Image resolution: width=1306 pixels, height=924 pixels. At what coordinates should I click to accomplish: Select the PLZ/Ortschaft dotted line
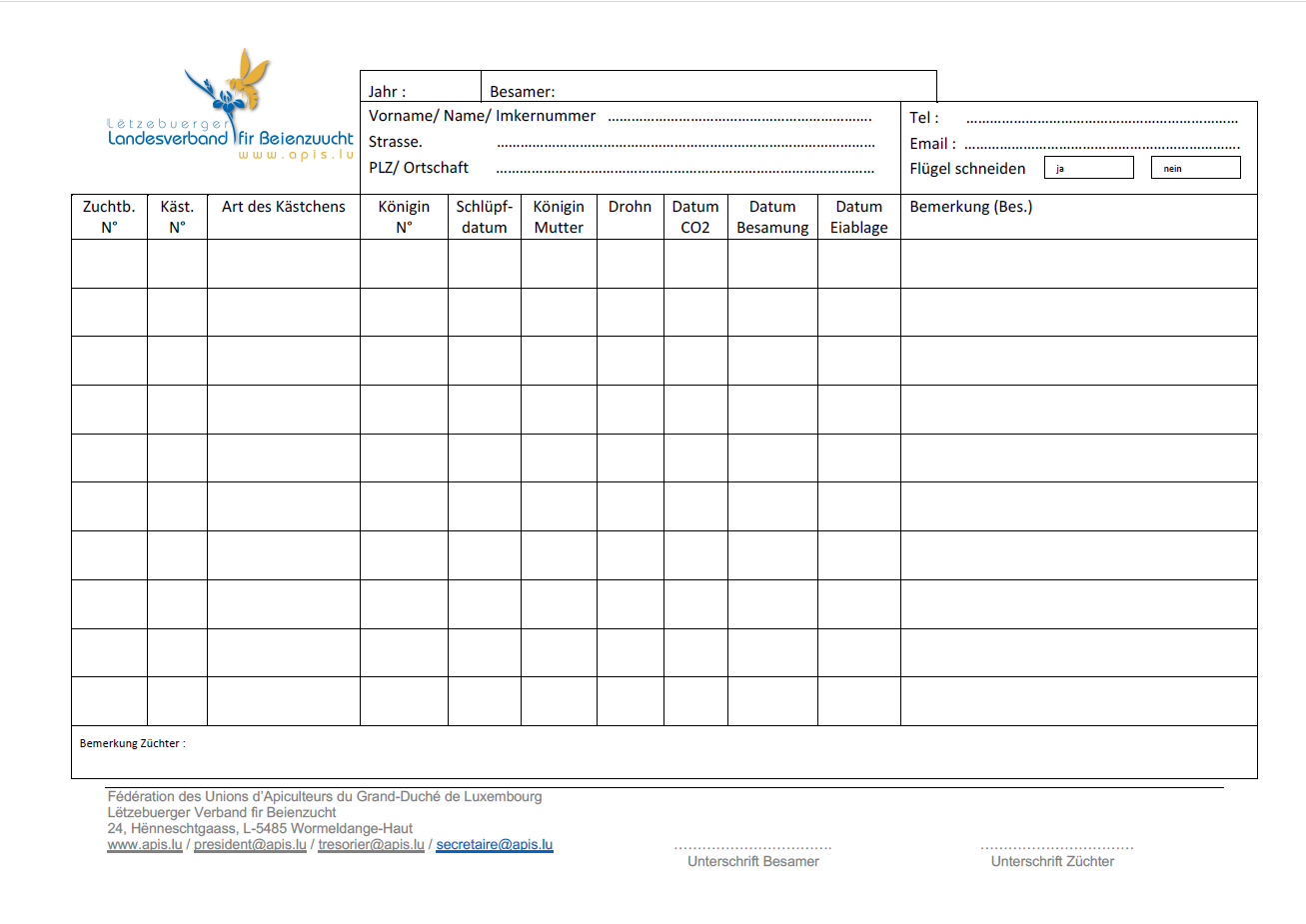(x=685, y=169)
